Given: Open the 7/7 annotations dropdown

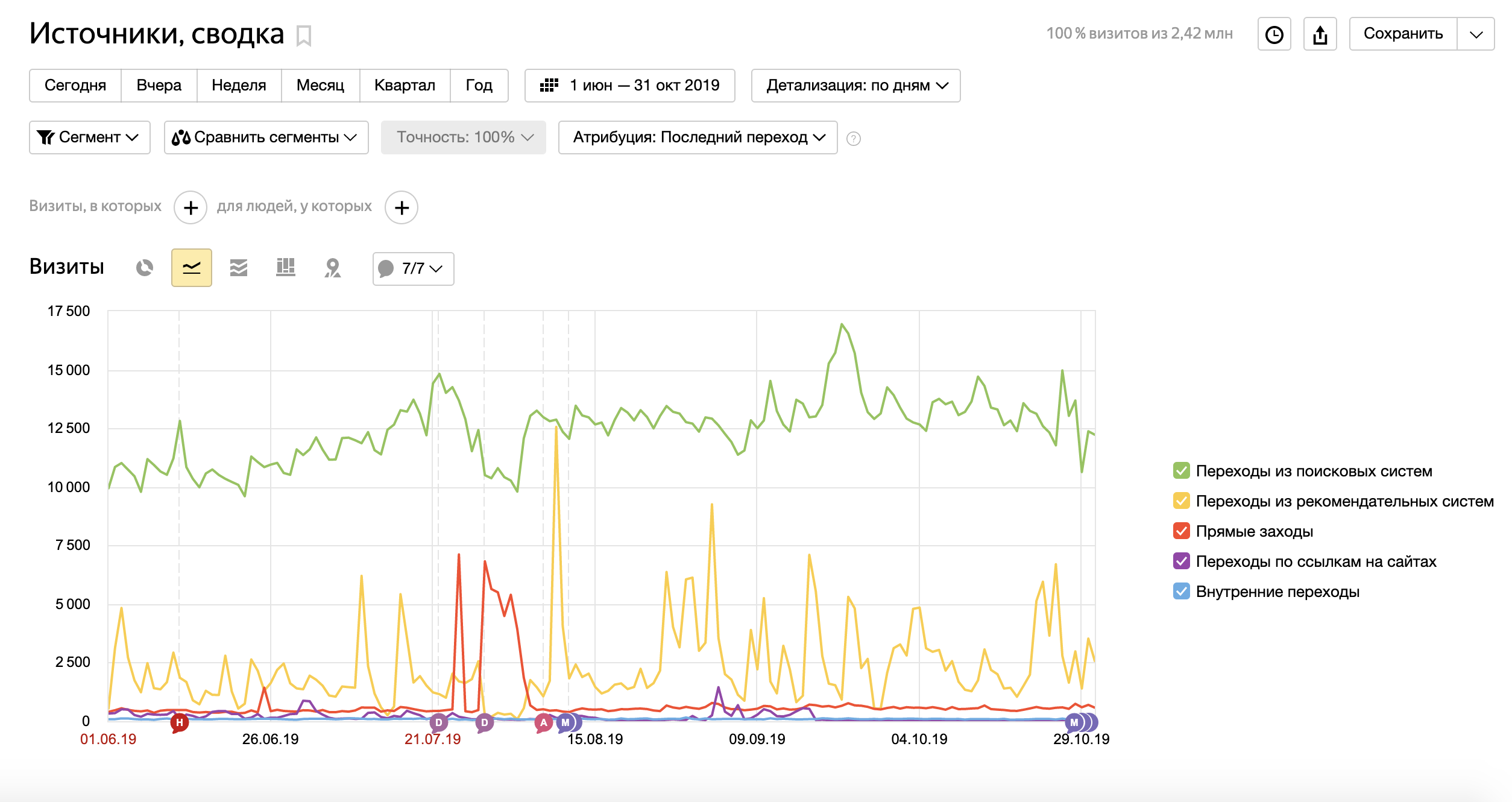Looking at the screenshot, I should click(414, 269).
